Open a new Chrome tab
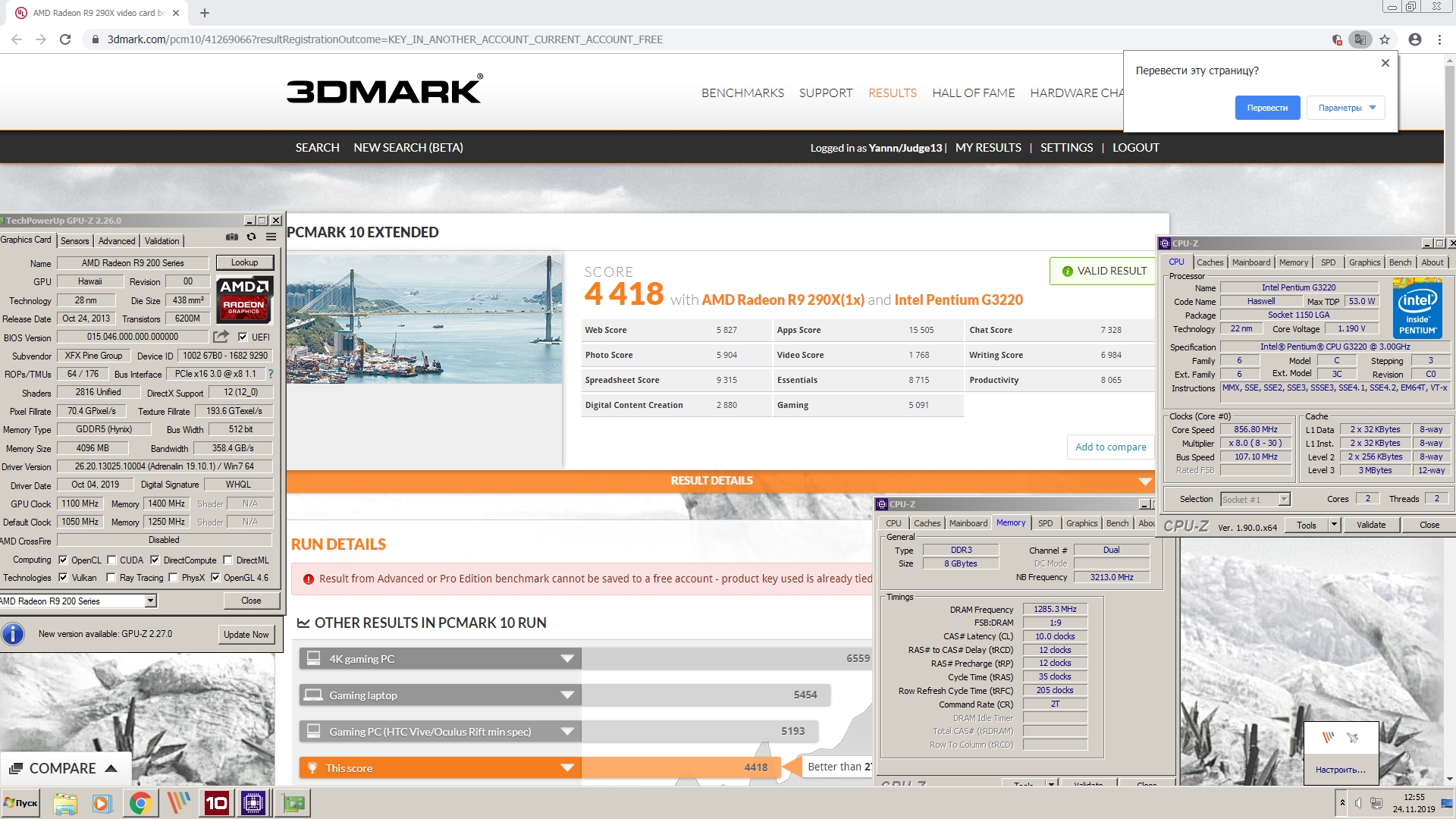Screen dimensions: 1456x819 tap(205, 13)
